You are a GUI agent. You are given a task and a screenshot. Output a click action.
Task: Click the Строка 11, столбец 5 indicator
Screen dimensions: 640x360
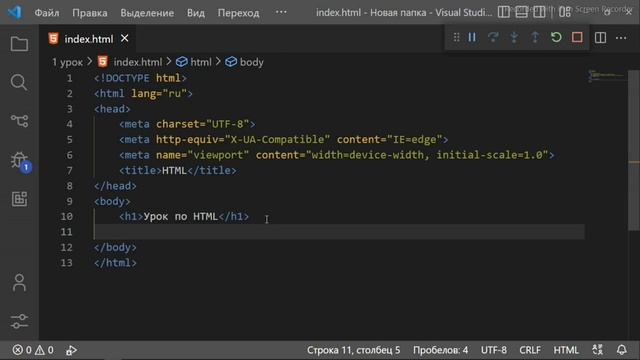pyautogui.click(x=353, y=350)
